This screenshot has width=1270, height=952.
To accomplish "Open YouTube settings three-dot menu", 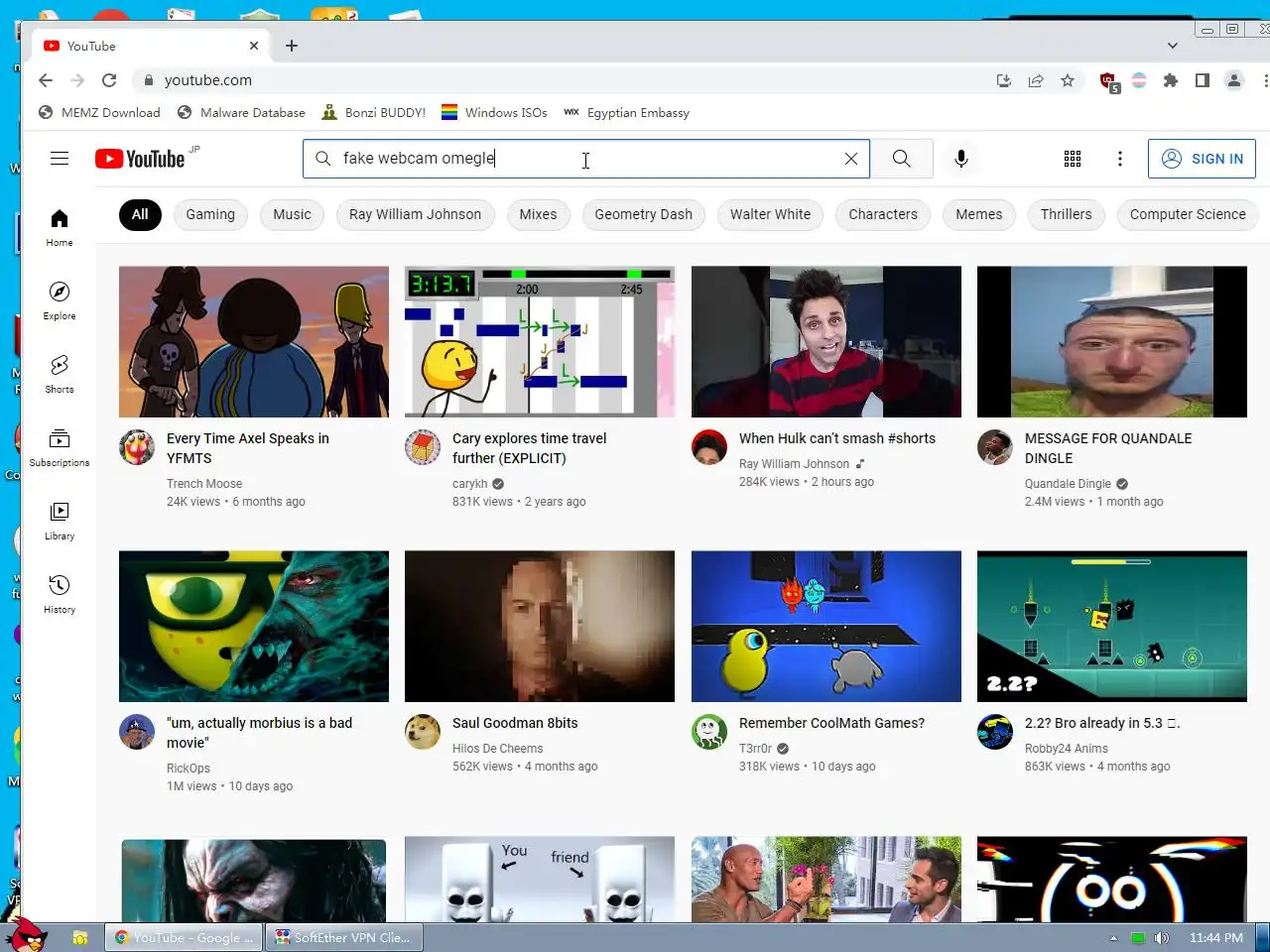I will [1120, 159].
